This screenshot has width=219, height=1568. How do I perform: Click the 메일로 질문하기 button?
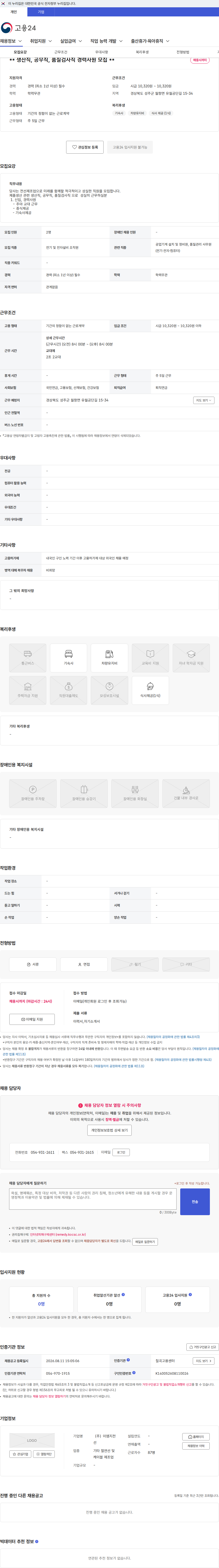145,1242
